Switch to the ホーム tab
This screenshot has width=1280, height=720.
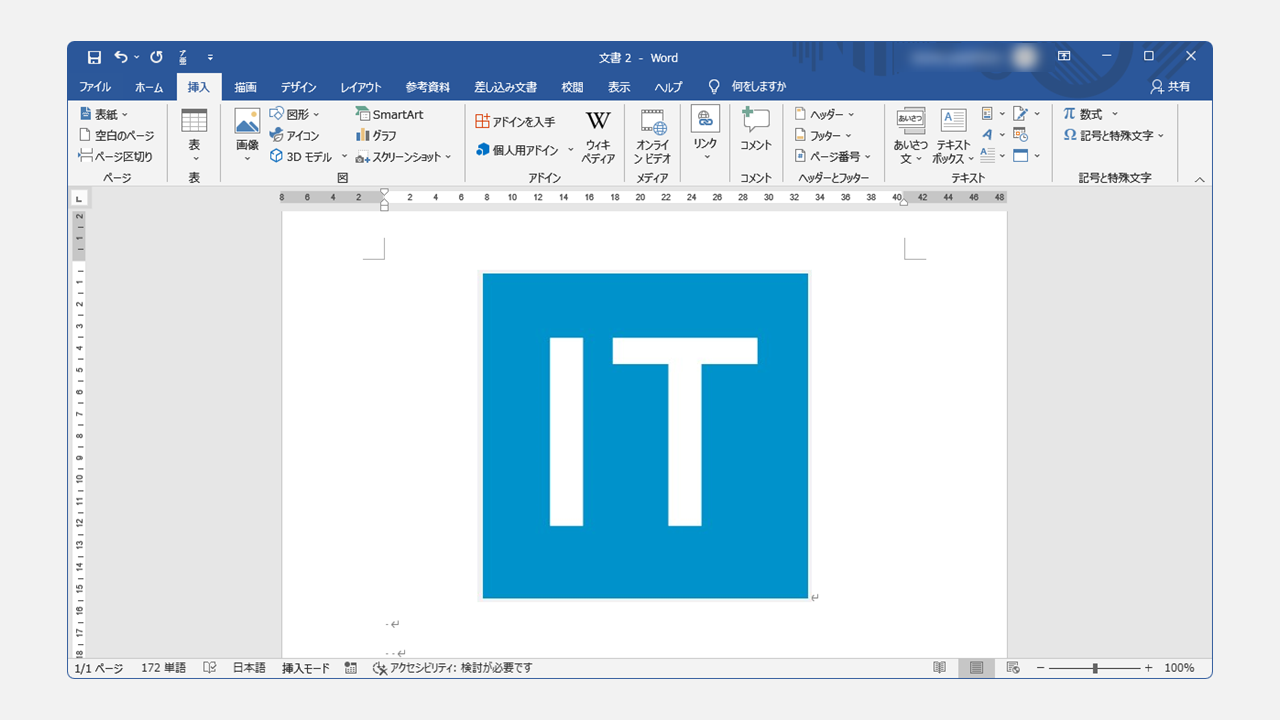tap(149, 87)
